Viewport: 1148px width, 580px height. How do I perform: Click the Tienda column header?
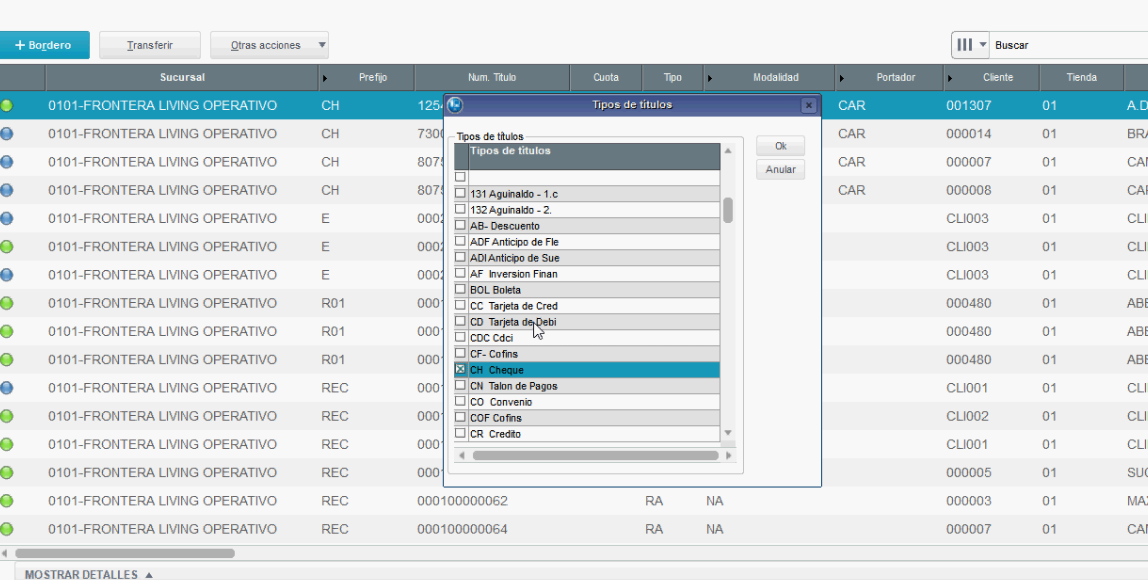pos(1081,77)
